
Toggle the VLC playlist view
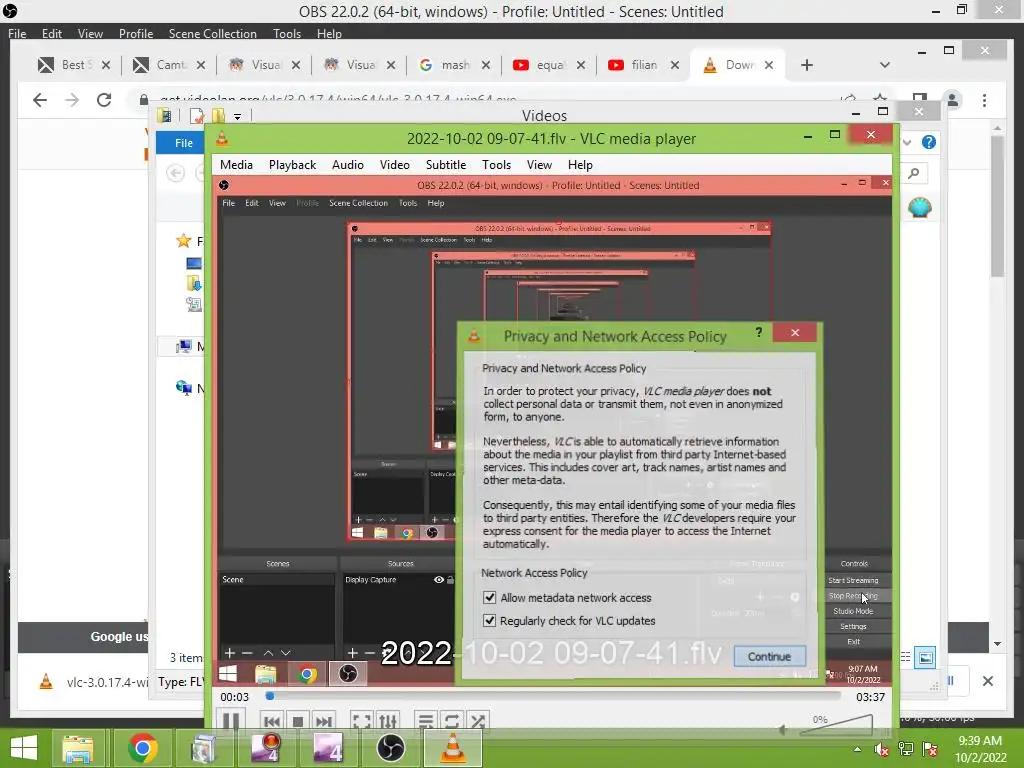[425, 721]
